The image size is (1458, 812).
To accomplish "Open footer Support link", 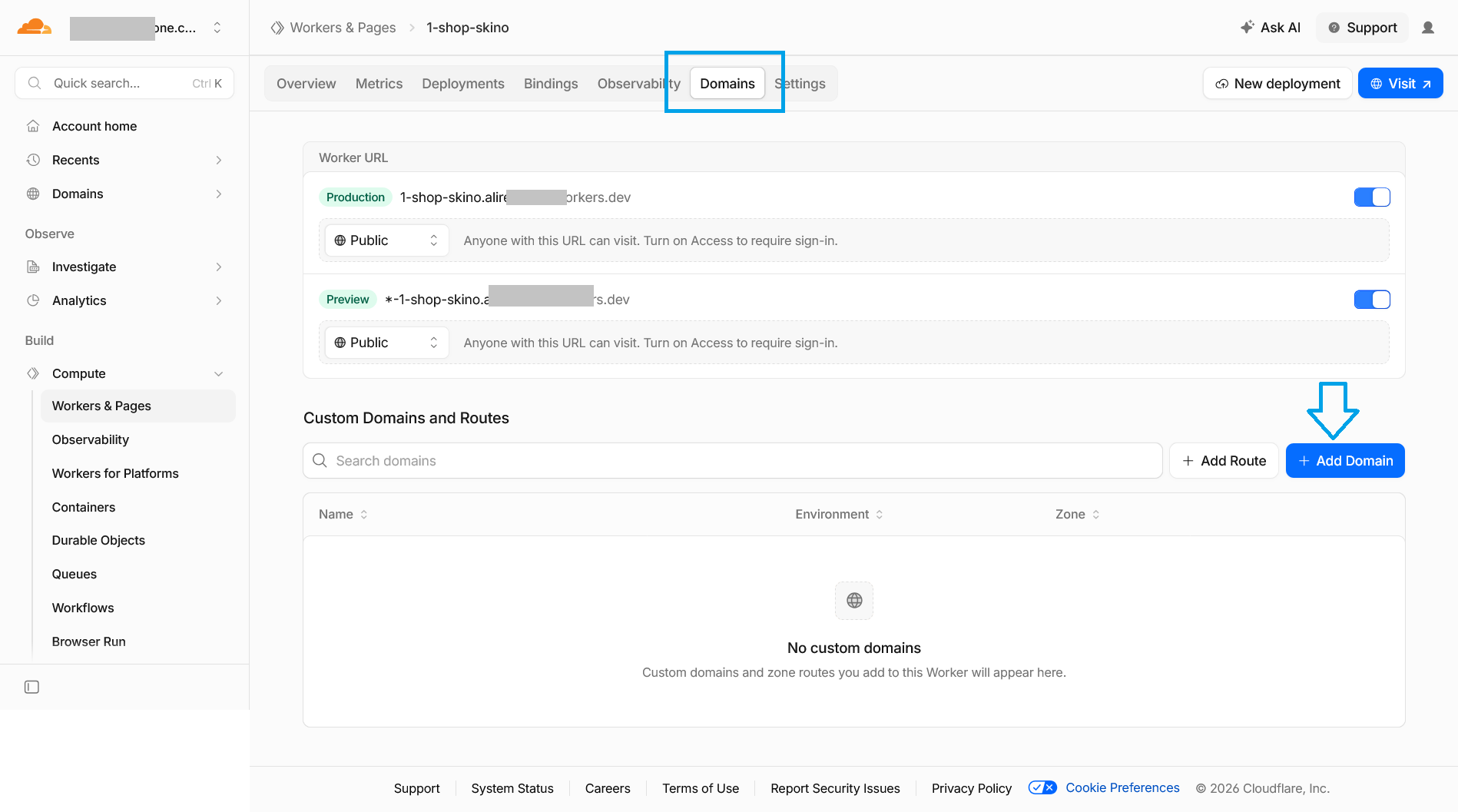I will pos(417,788).
